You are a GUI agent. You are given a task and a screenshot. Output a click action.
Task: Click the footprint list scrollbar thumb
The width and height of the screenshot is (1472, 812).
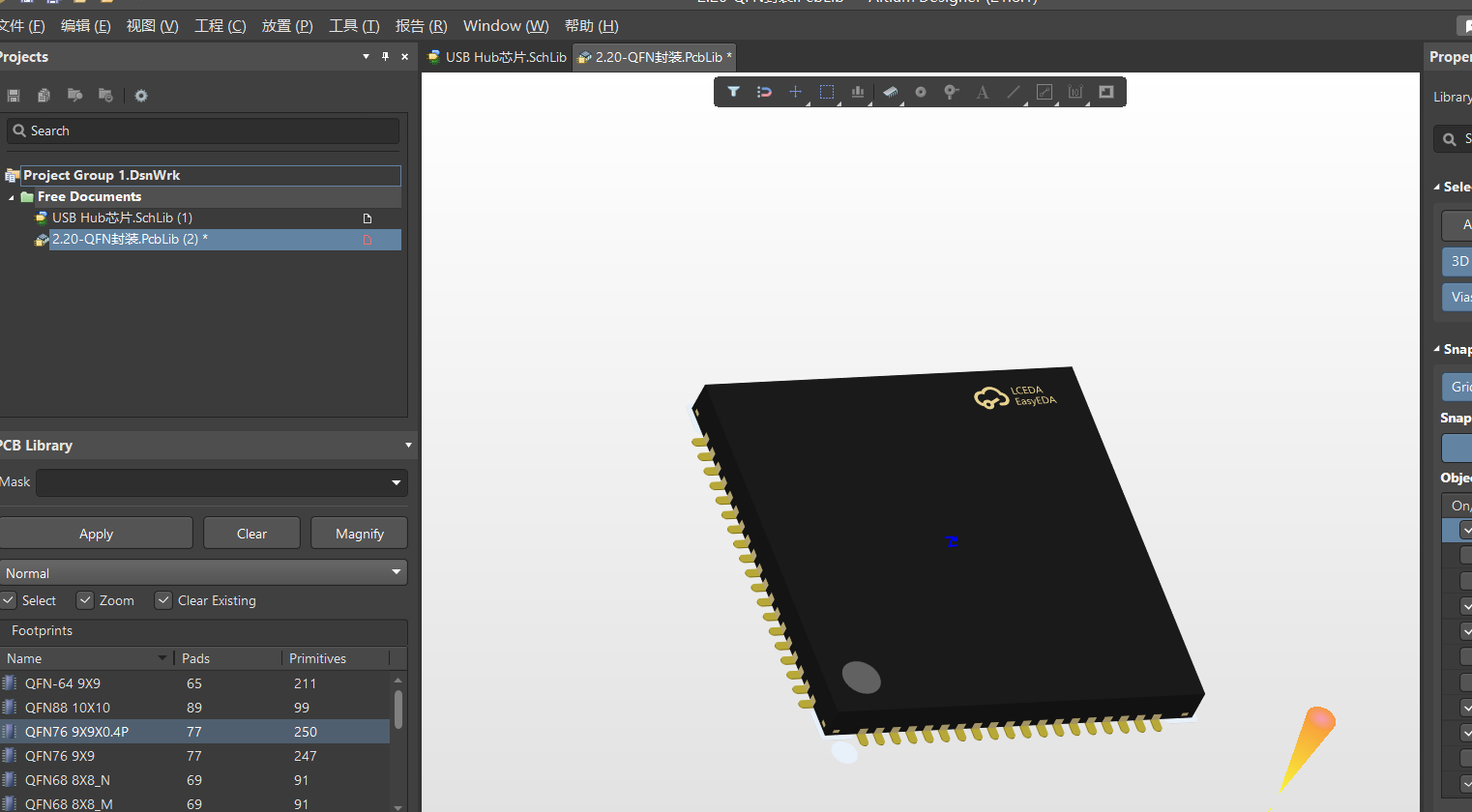click(x=398, y=710)
